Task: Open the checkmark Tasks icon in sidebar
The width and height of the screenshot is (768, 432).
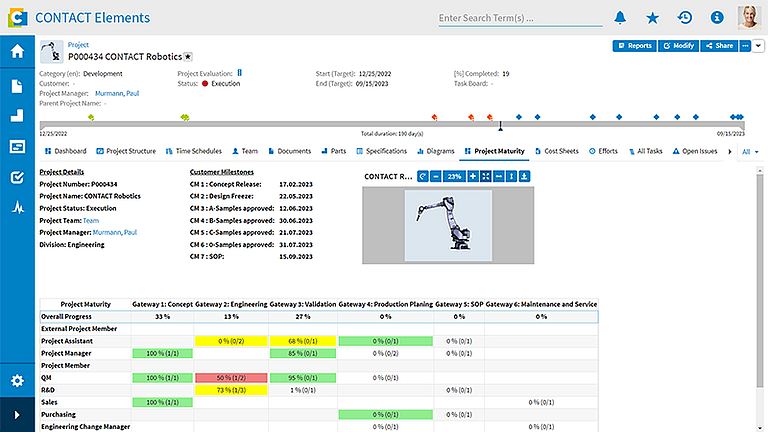Action: 17,177
